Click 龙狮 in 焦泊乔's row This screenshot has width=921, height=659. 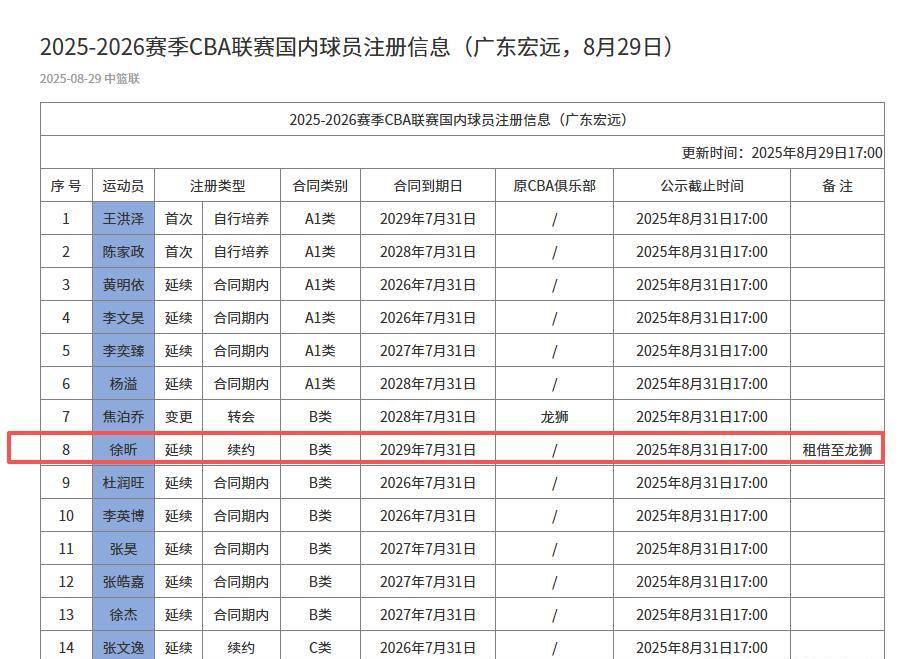point(554,416)
